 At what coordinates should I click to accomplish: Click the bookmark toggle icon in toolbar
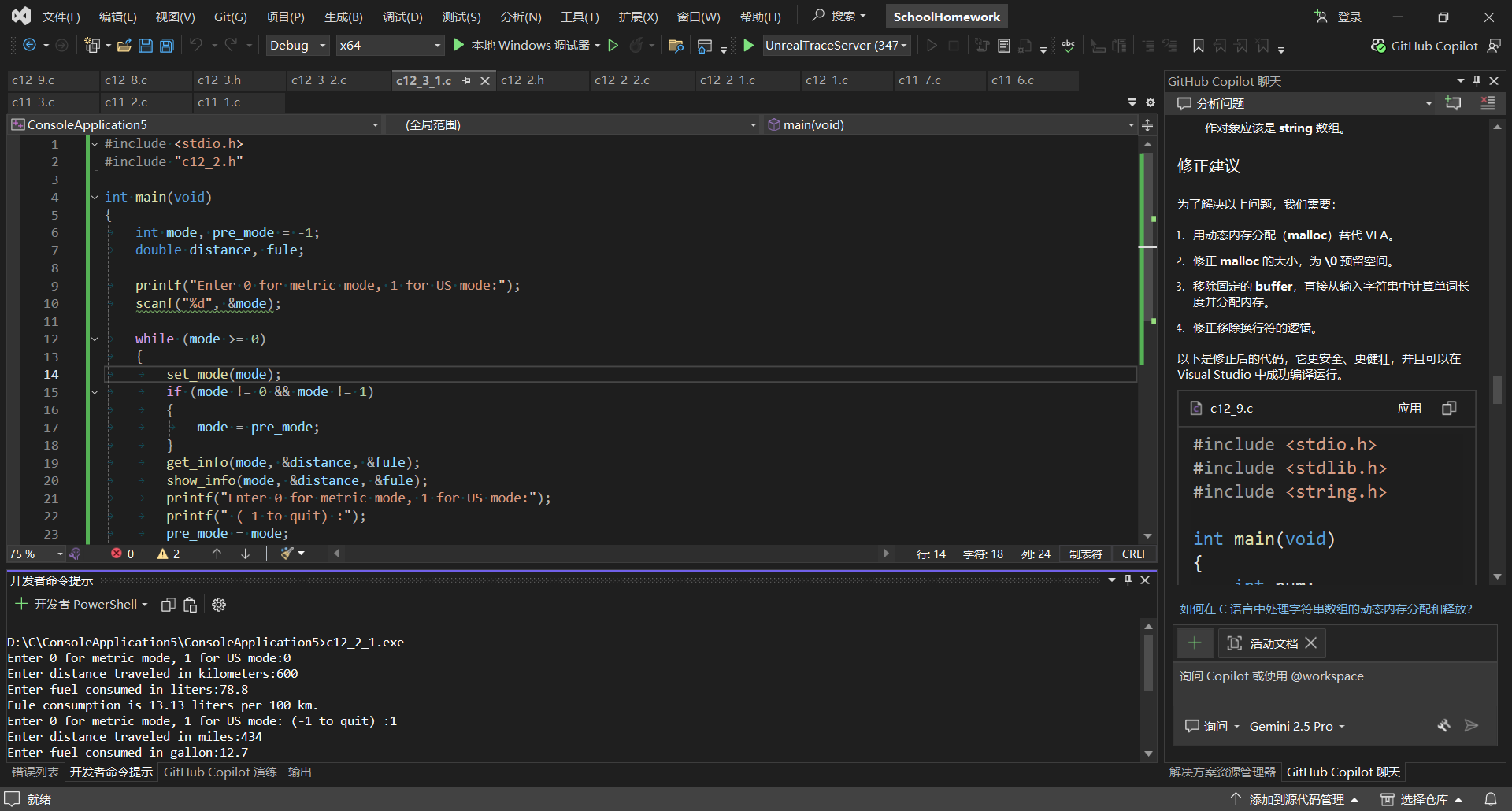pyautogui.click(x=1198, y=46)
